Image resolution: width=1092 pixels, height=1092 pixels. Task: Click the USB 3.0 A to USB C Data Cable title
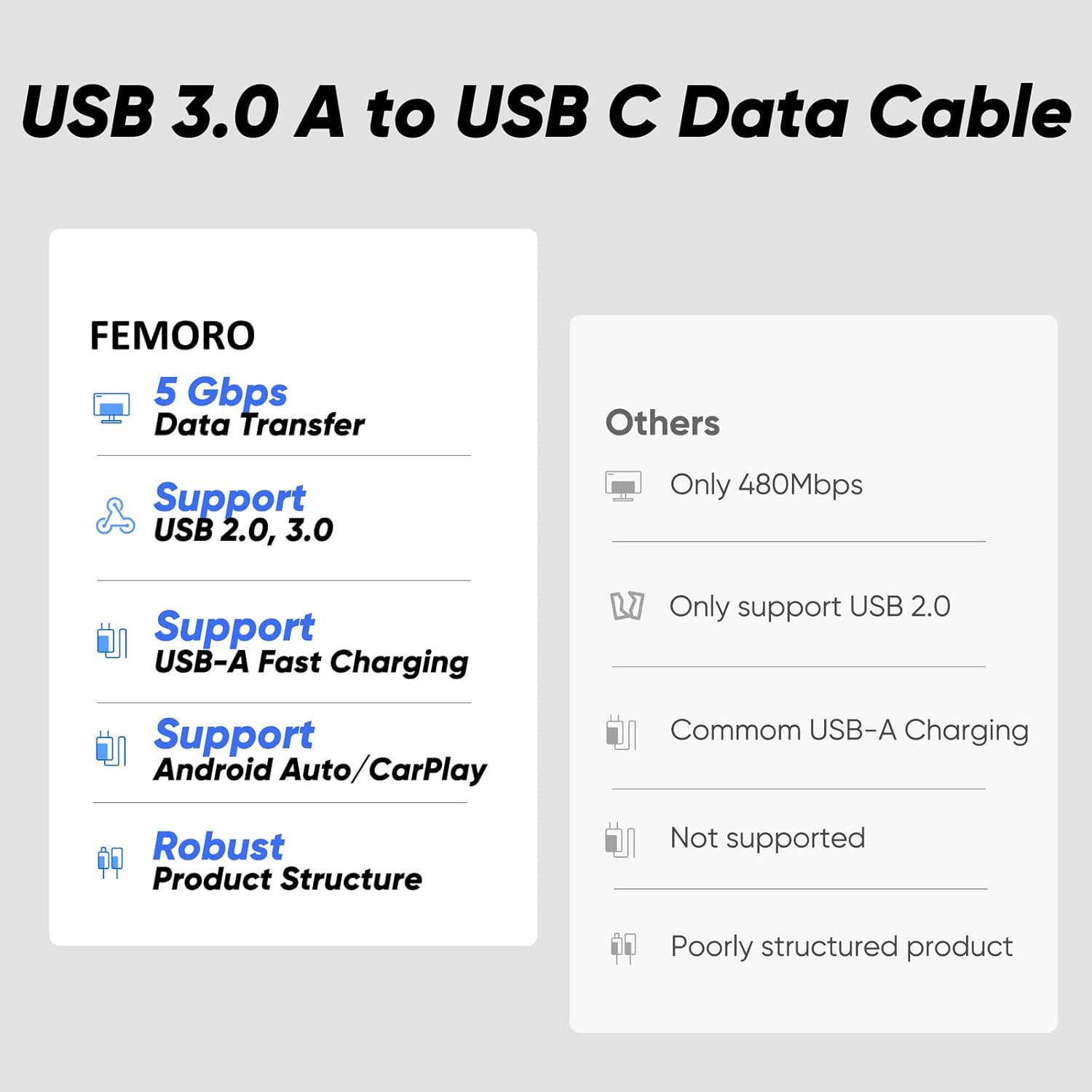click(x=546, y=111)
